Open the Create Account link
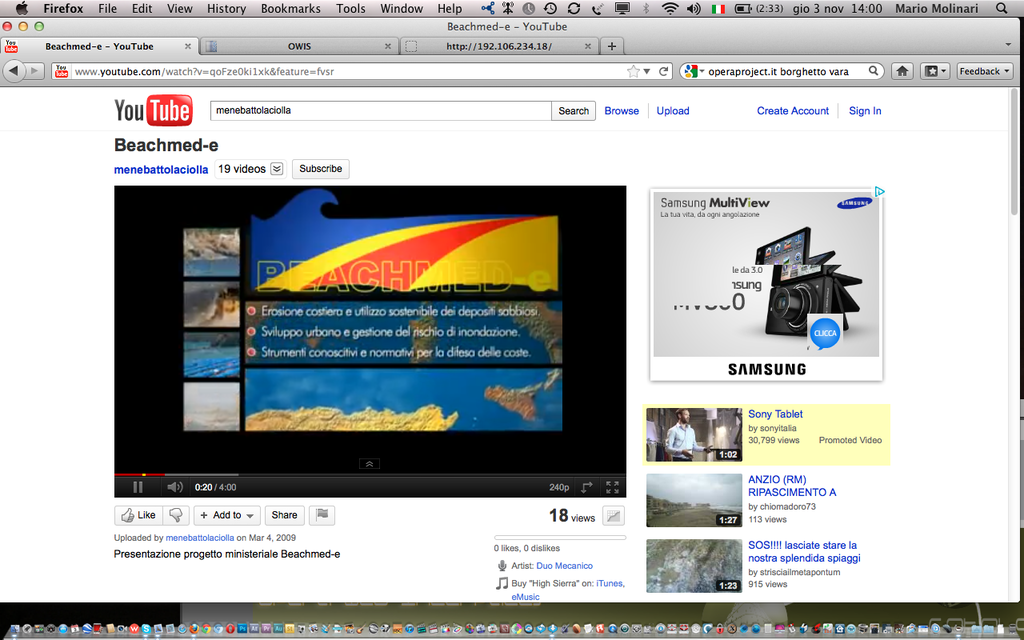This screenshot has height=640, width=1024. [792, 111]
